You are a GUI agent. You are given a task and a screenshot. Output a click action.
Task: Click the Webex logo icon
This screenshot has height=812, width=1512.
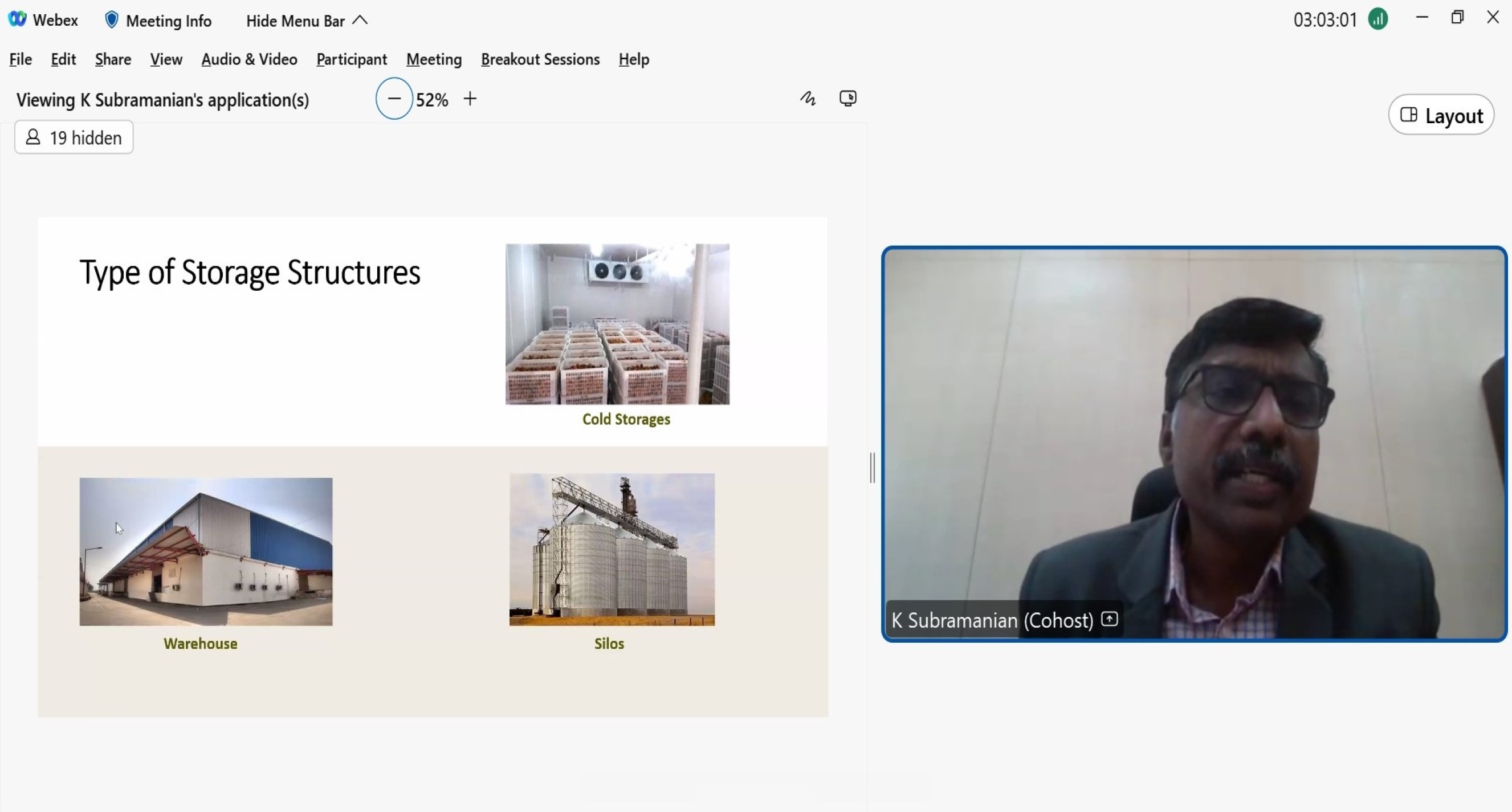click(x=17, y=19)
